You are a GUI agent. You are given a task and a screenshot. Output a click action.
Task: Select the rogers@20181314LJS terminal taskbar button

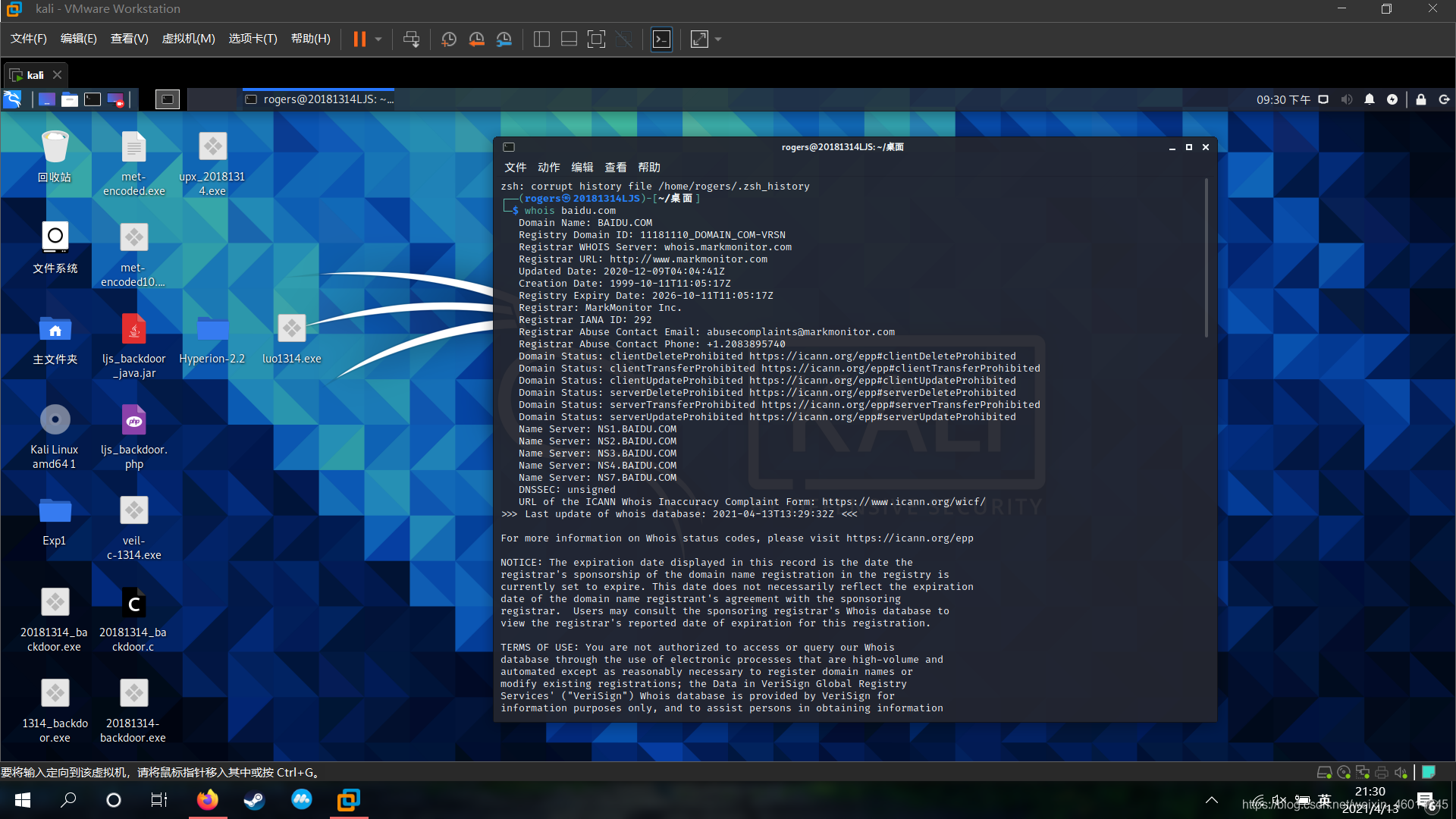tap(319, 99)
